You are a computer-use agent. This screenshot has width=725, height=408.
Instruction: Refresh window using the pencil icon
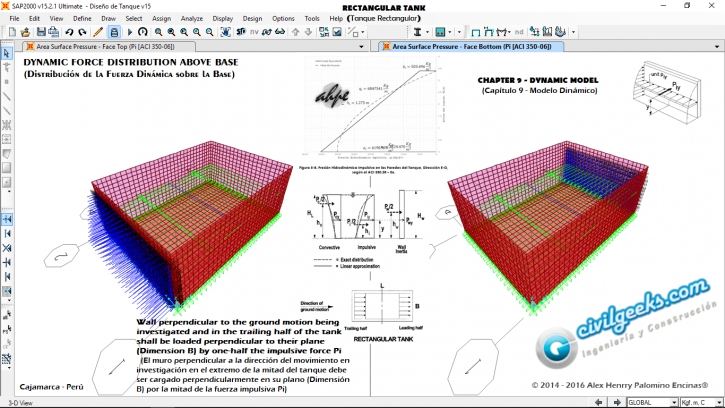coord(98,32)
